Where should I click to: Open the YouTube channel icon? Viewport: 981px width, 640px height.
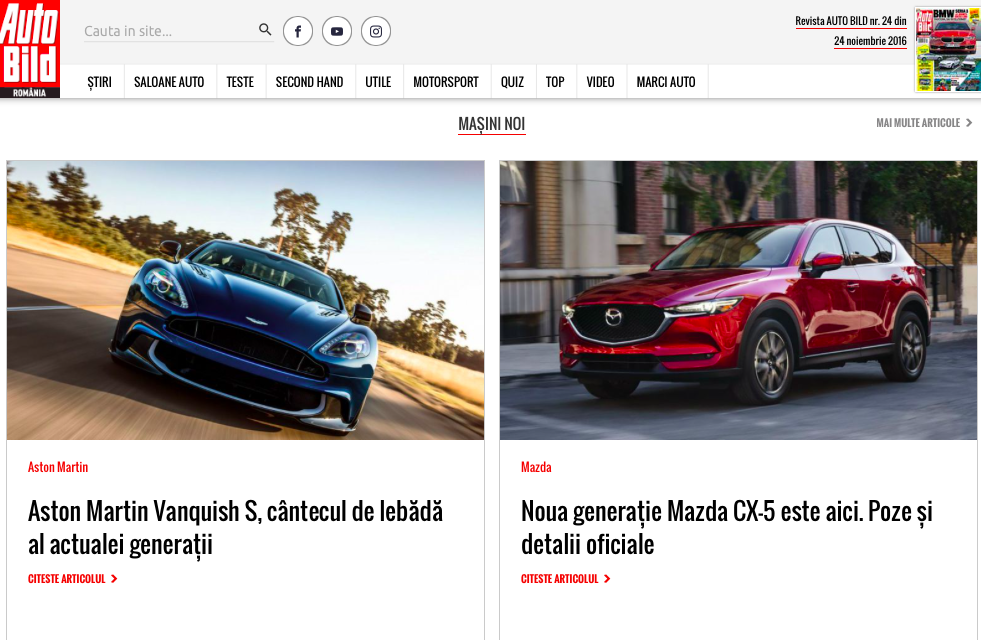click(x=337, y=31)
